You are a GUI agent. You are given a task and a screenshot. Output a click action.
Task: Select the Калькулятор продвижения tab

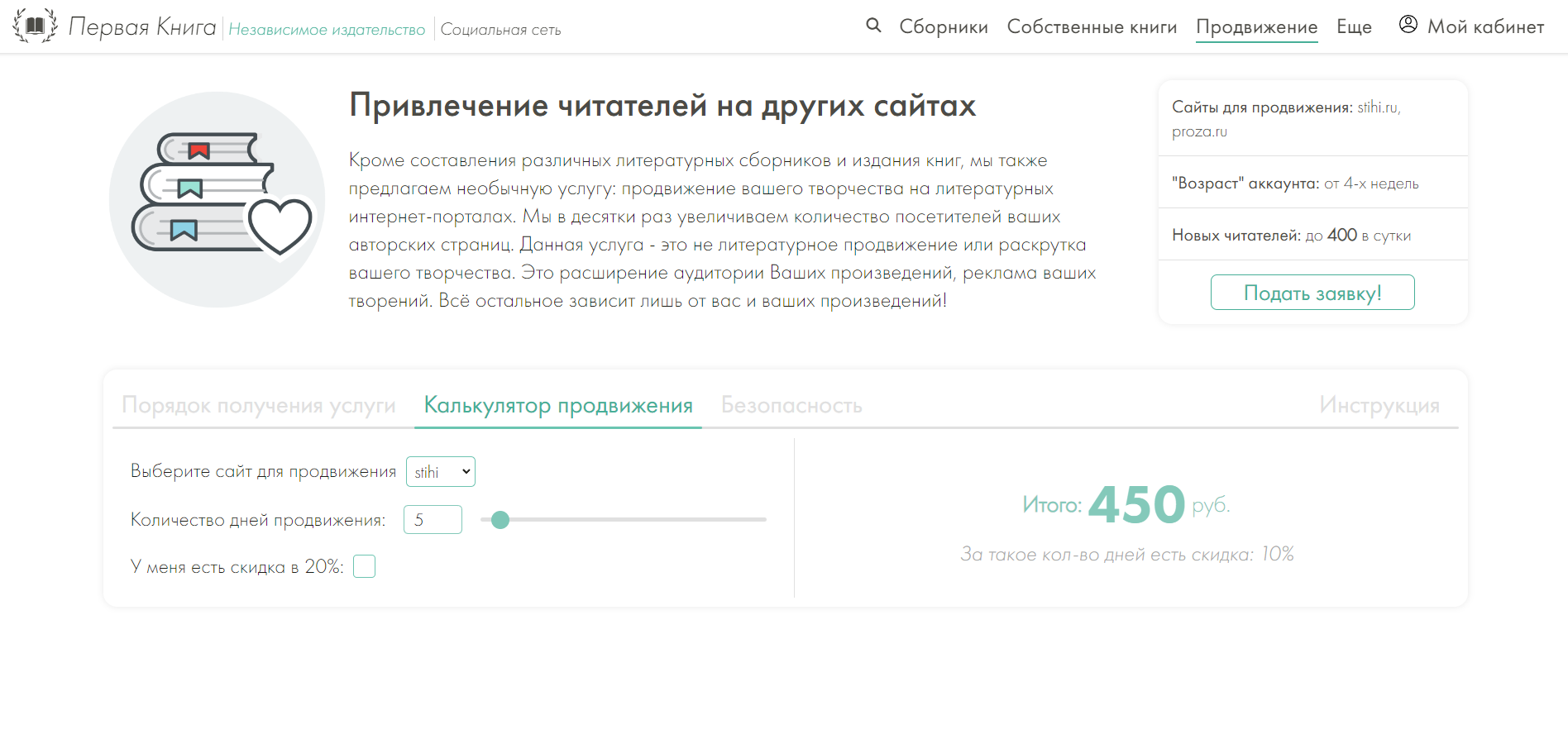click(x=558, y=405)
